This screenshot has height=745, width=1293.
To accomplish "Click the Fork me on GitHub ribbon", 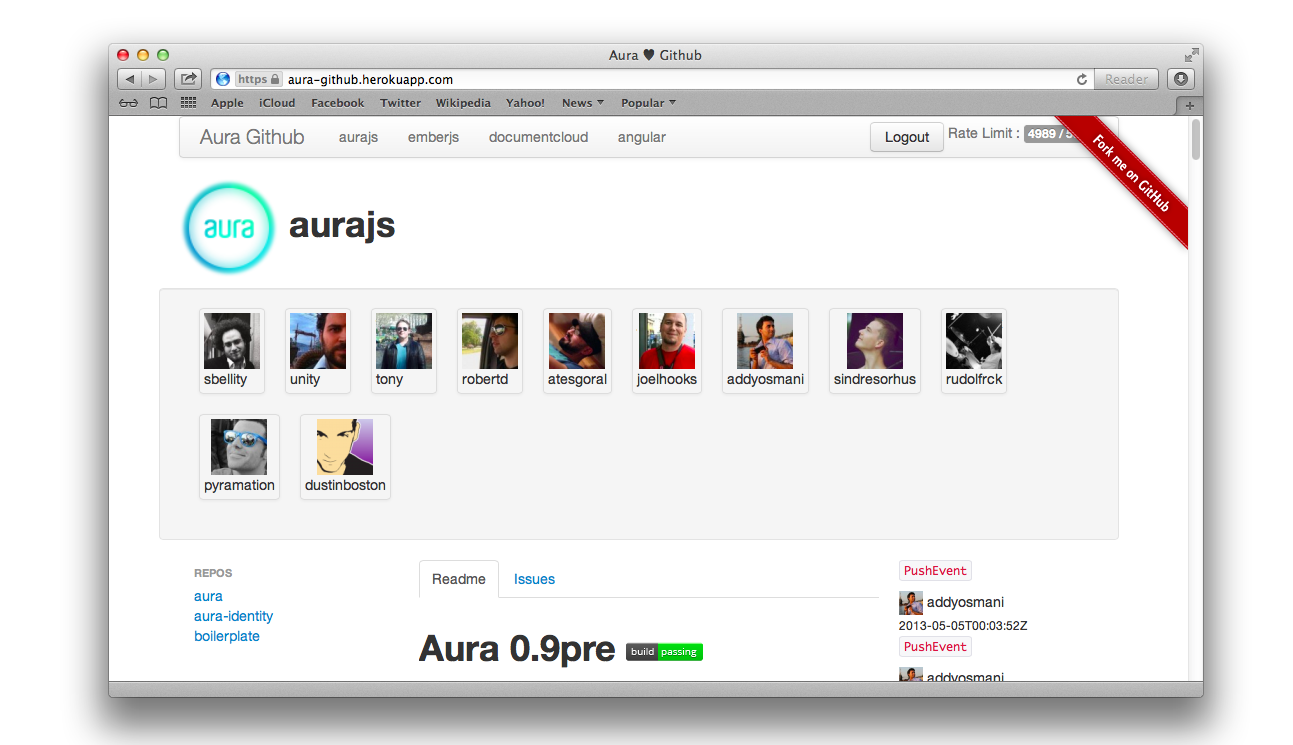I will coord(1131,173).
